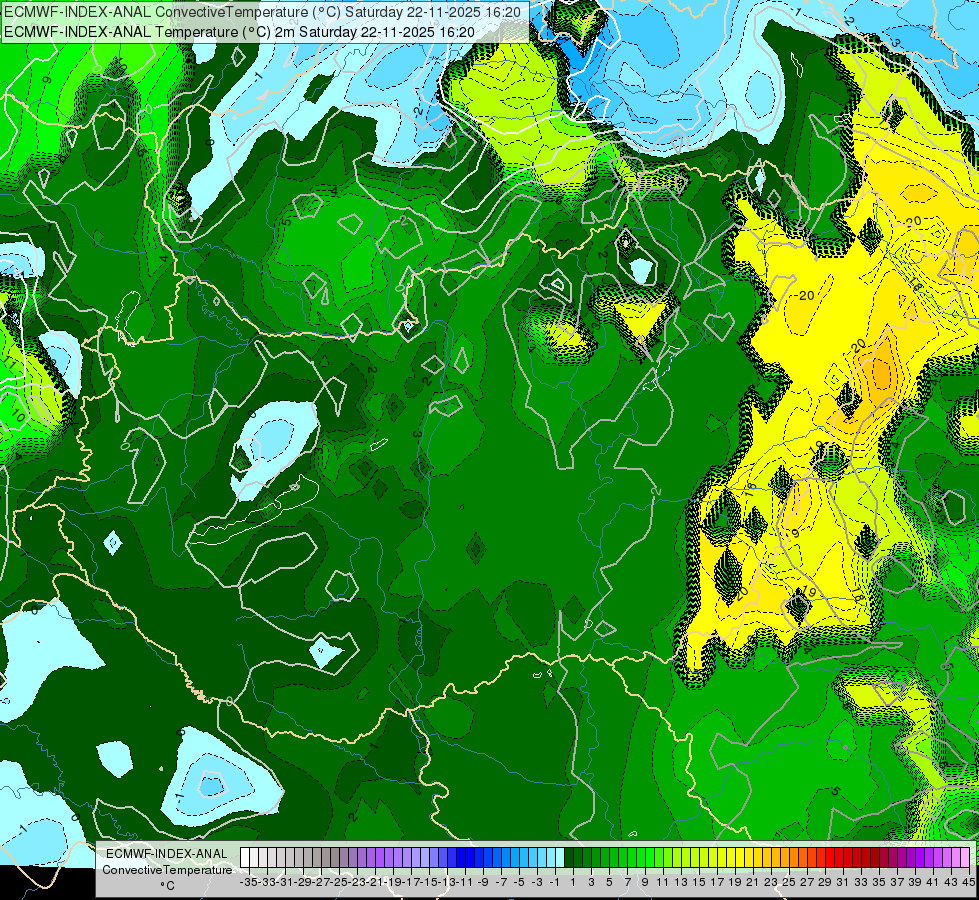The height and width of the screenshot is (900, 979).
Task: Select the bright green swatch above value 9
Action: [x=641, y=857]
